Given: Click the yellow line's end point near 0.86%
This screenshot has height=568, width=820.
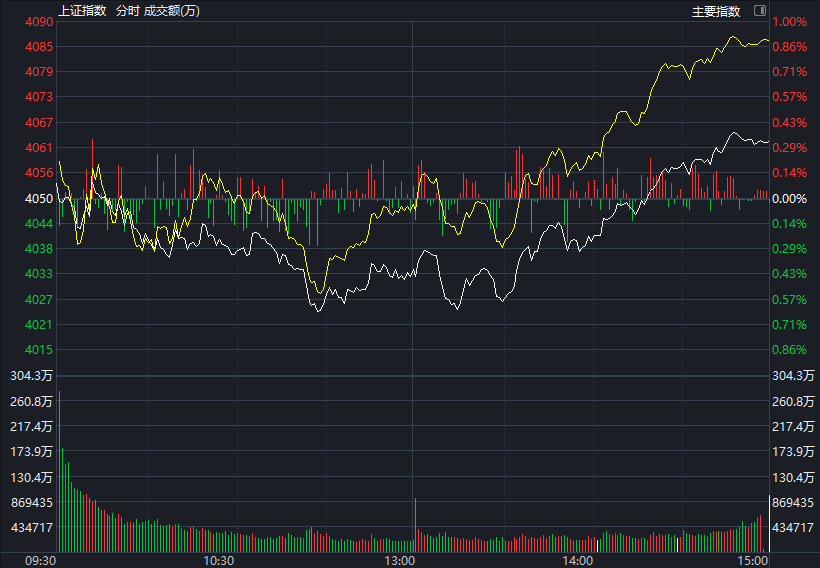Looking at the screenshot, I should (767, 41).
